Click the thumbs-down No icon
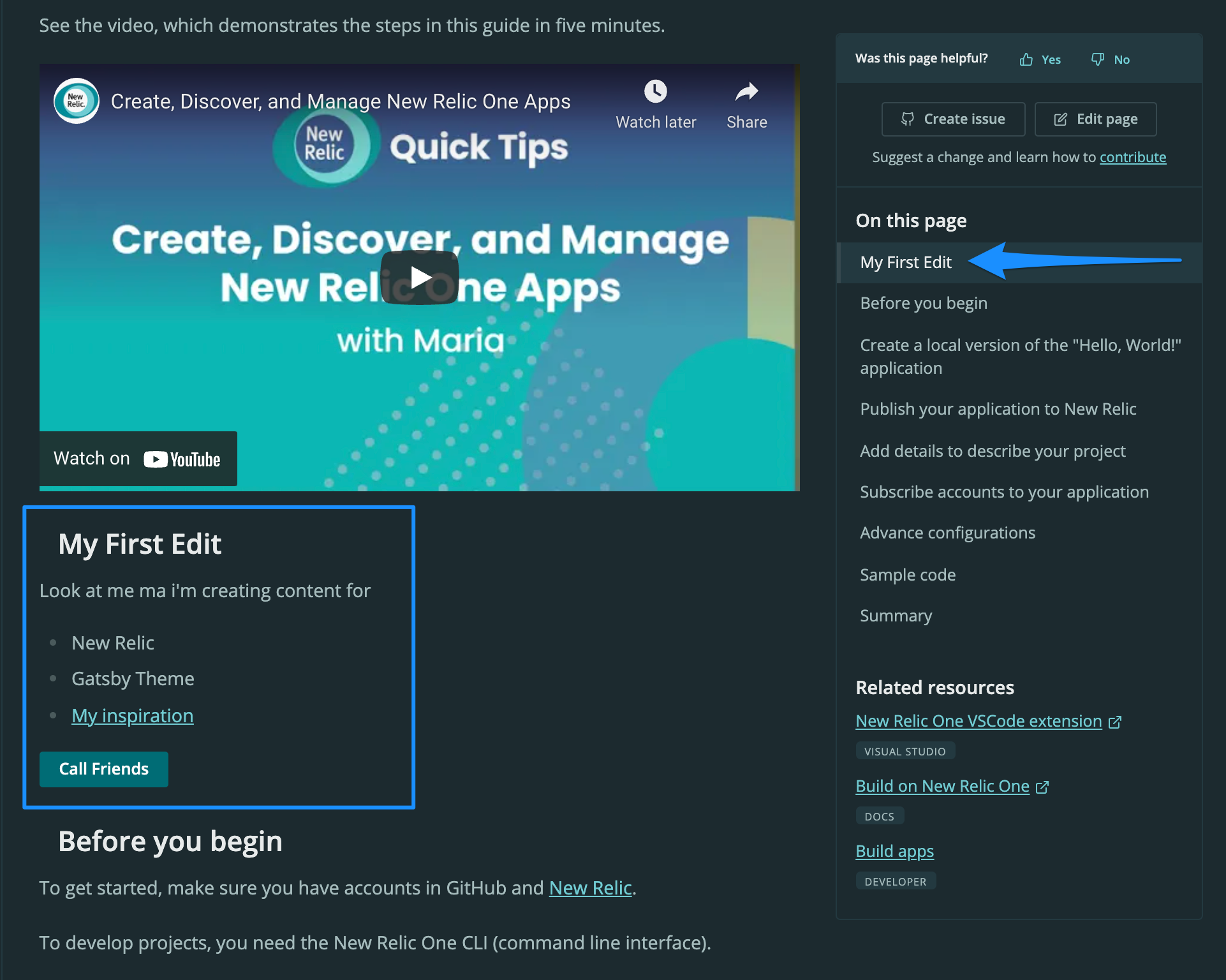This screenshot has width=1226, height=980. coord(1097,59)
